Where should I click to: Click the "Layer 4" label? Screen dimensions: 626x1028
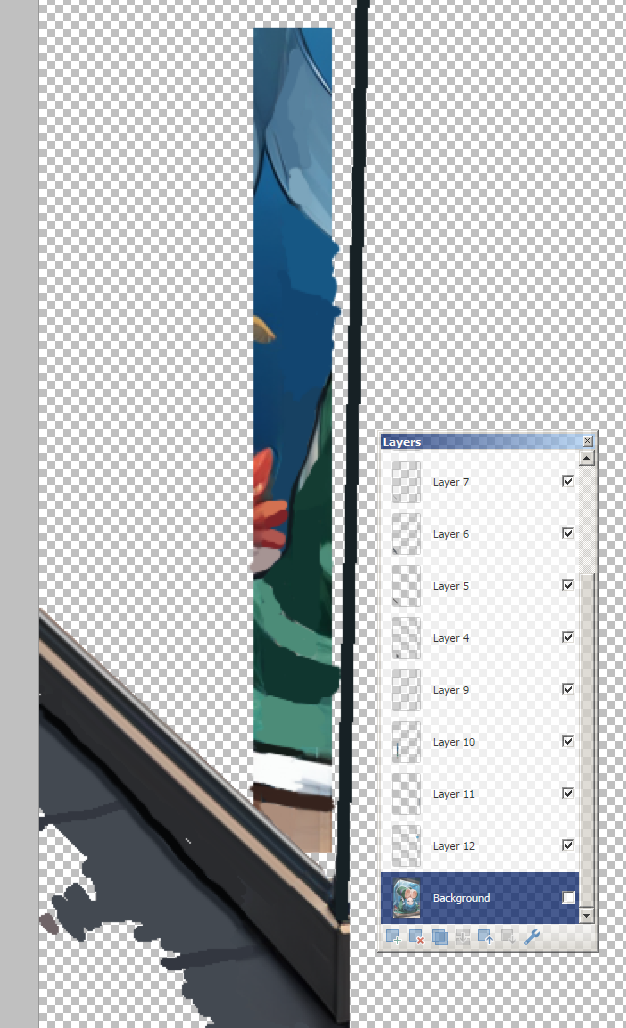[451, 638]
